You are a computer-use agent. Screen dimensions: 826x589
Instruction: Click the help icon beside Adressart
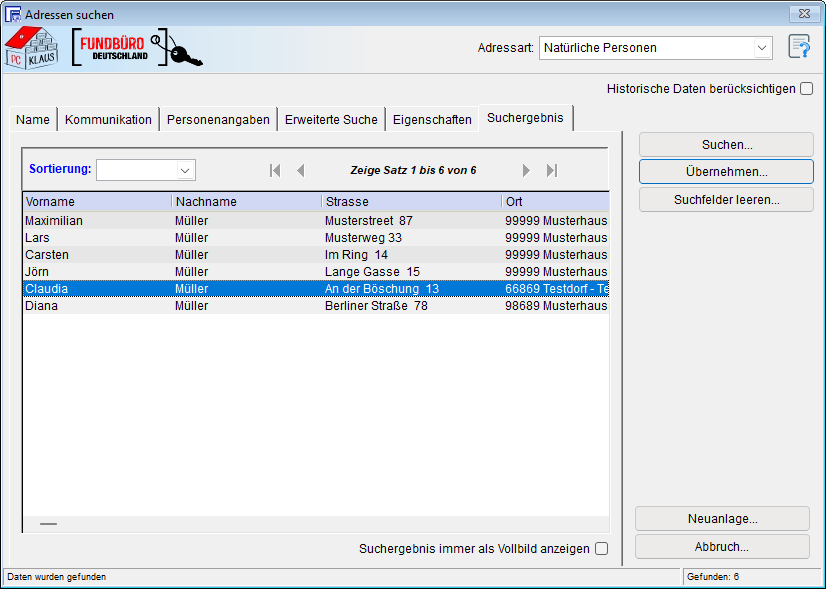tap(798, 47)
